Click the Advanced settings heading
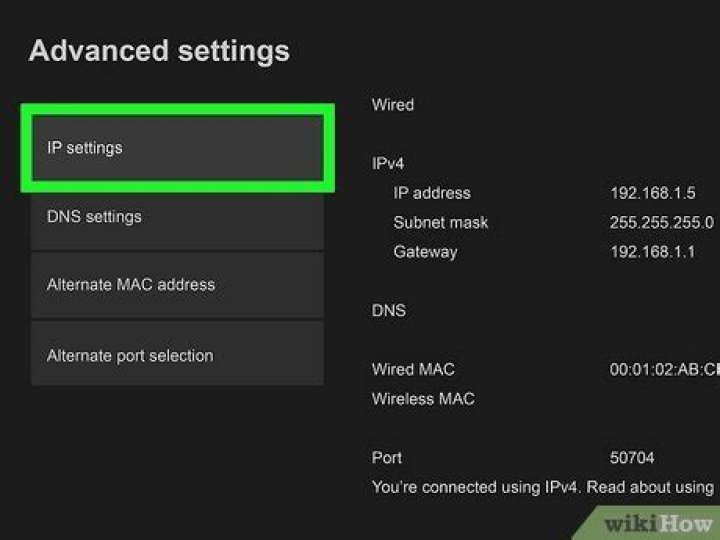This screenshot has width=720, height=540. tap(159, 51)
